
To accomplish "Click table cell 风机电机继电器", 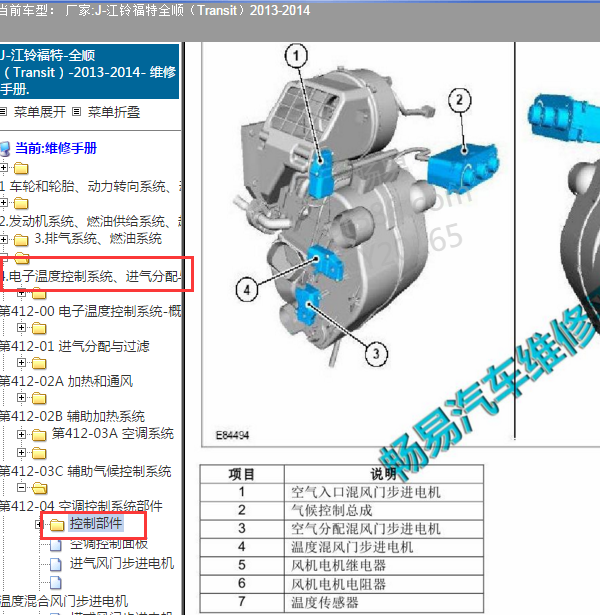I will pos(384,566).
